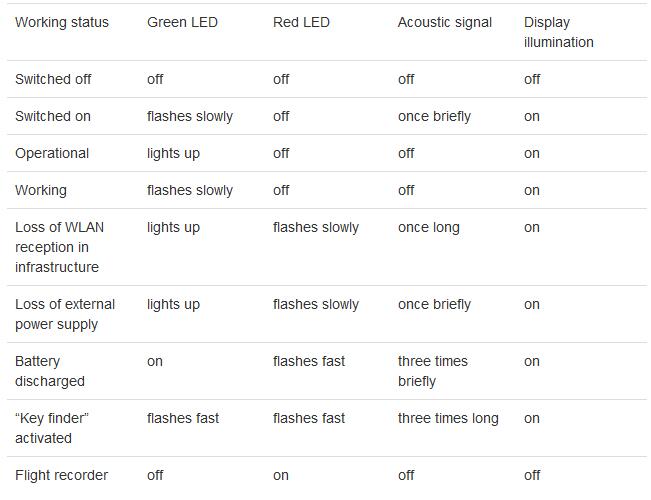Click the "once long" acoustic signal cell
This screenshot has height=500, width=651.
point(429,227)
